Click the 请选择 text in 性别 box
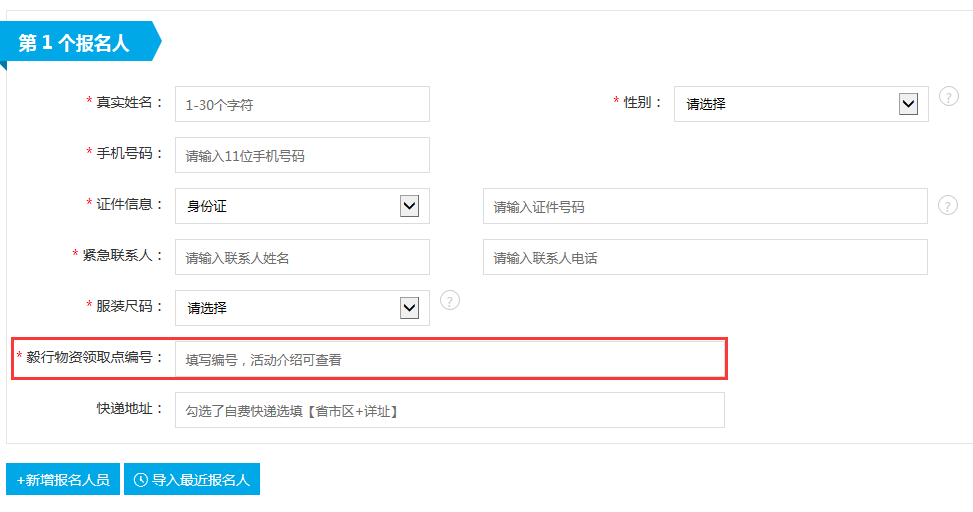 pos(706,104)
